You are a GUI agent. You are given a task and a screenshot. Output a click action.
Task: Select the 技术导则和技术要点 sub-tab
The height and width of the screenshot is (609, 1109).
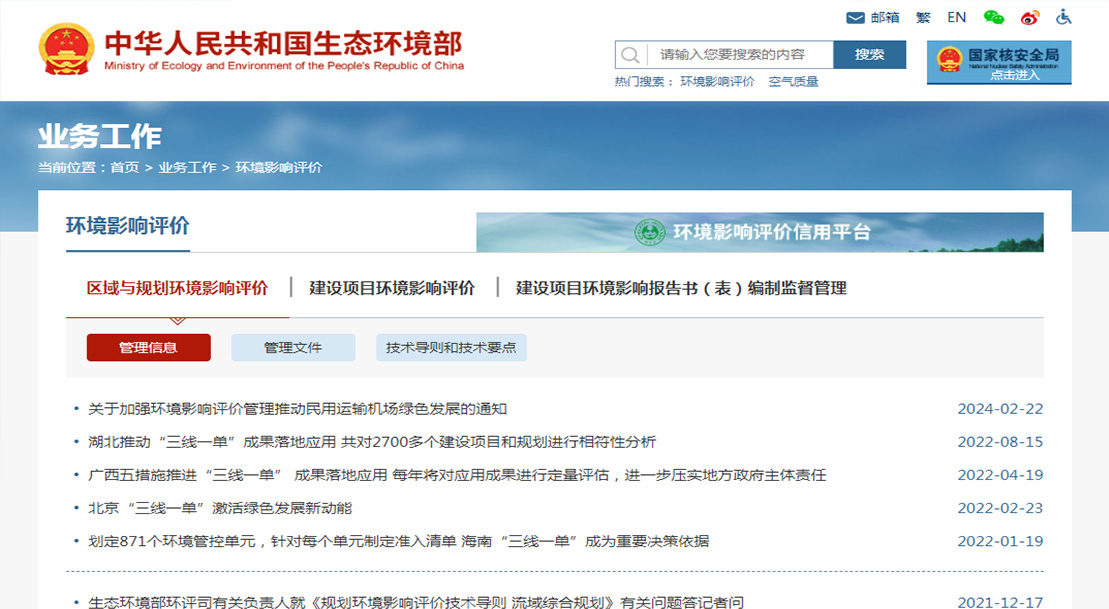coord(450,347)
